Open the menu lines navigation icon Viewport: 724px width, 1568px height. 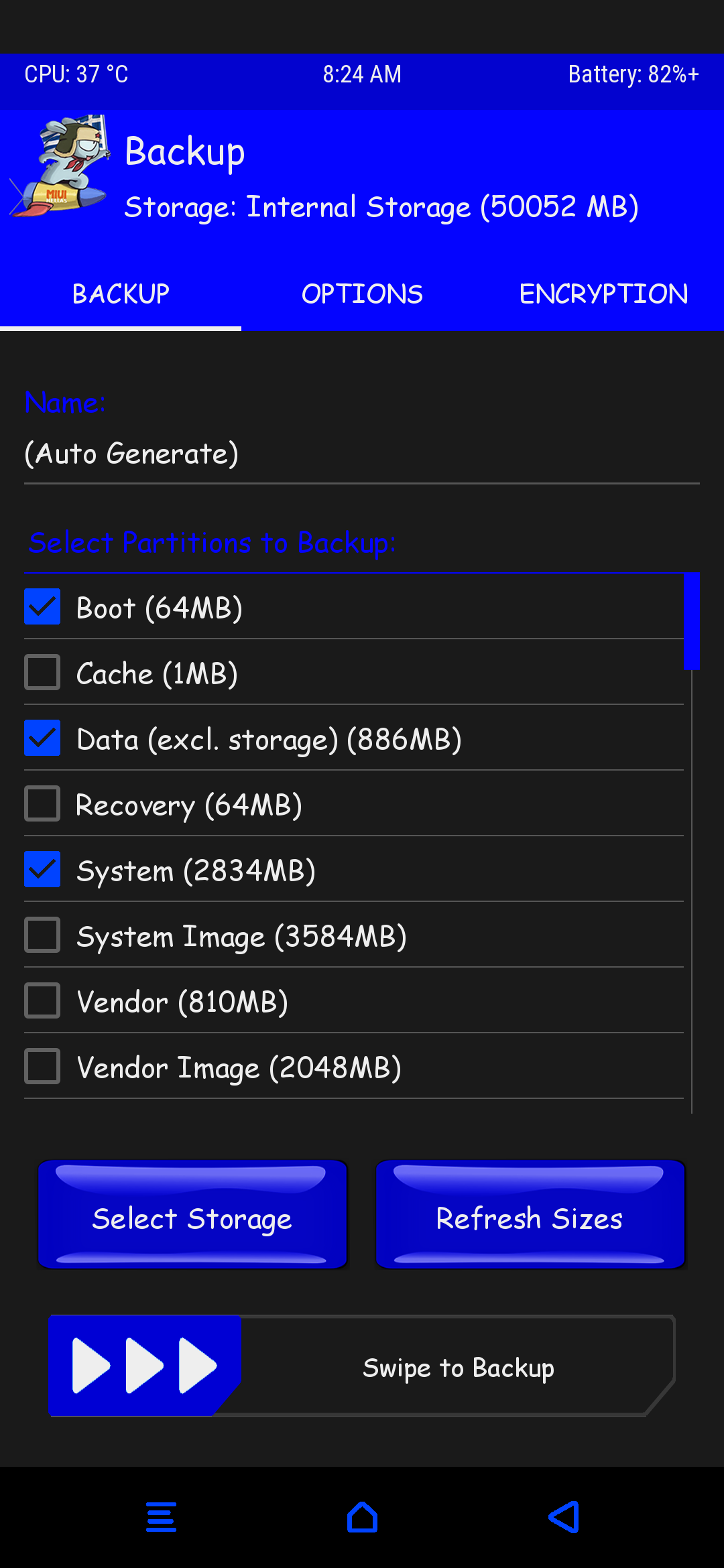click(161, 1517)
